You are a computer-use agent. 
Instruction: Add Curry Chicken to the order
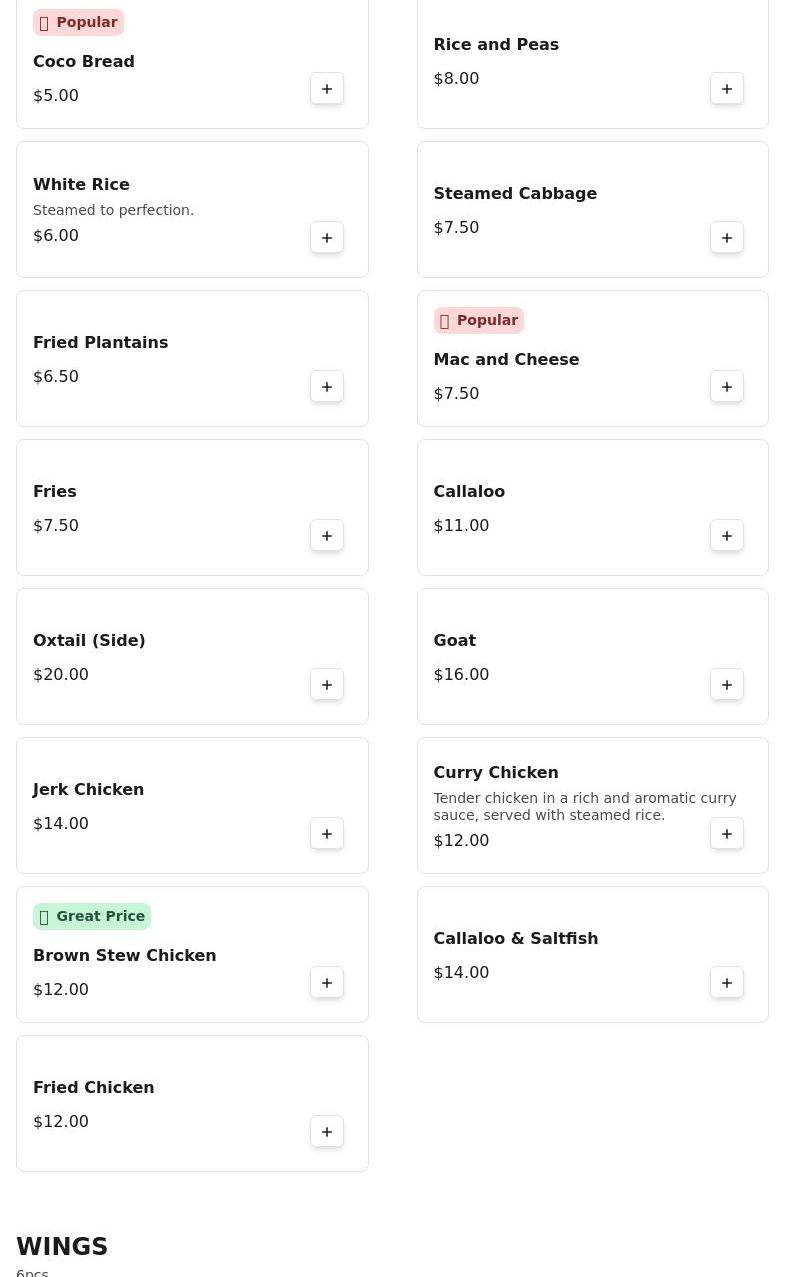727,834
